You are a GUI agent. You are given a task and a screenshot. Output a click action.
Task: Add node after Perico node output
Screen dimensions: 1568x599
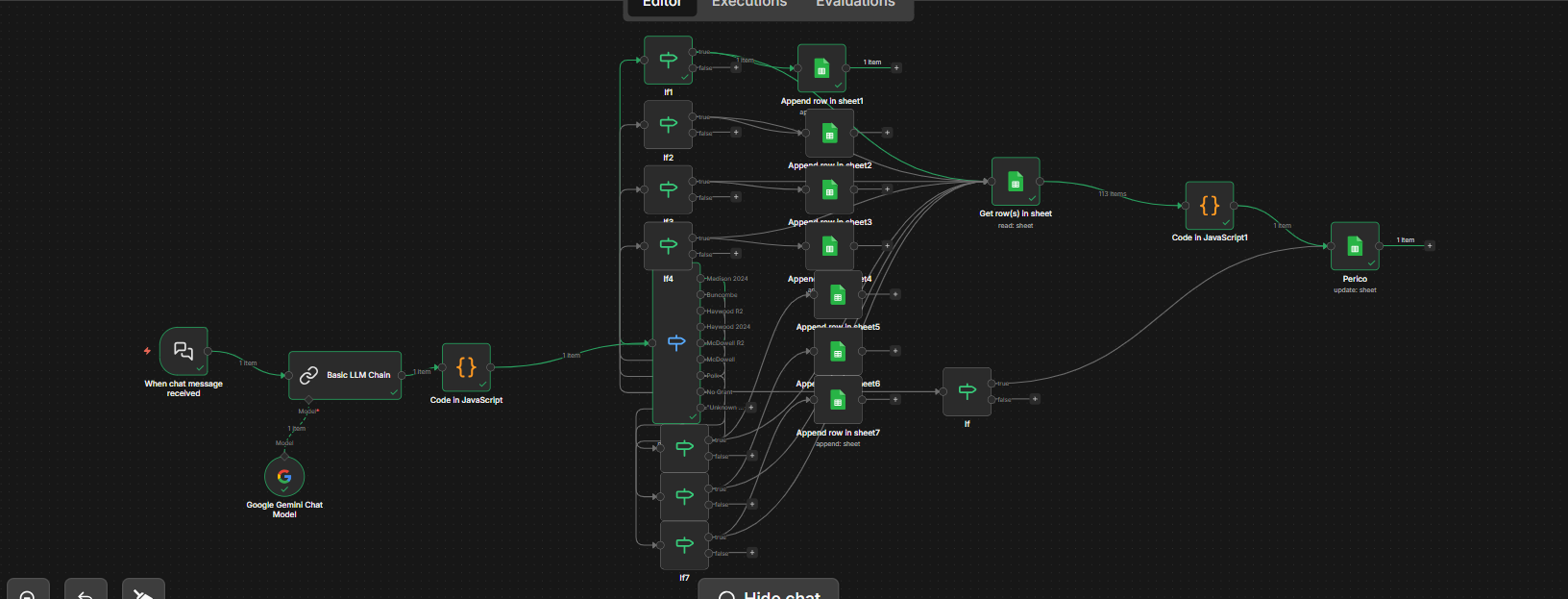[1430, 246]
